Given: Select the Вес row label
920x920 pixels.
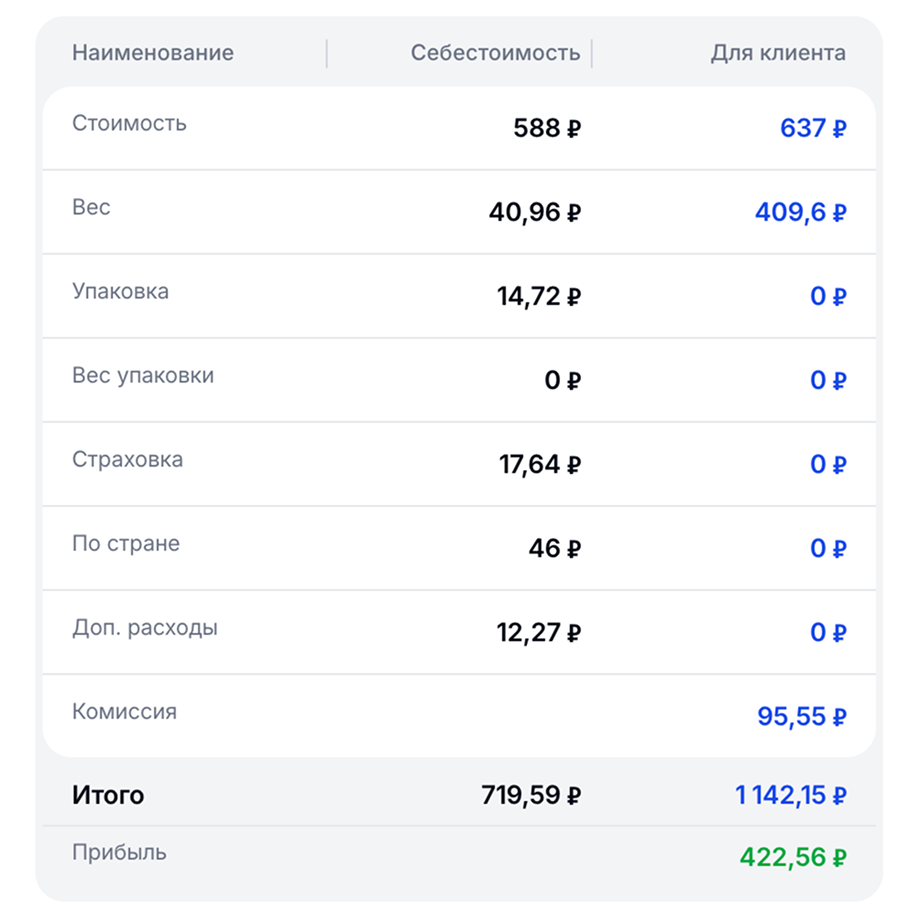Looking at the screenshot, I should (91, 207).
